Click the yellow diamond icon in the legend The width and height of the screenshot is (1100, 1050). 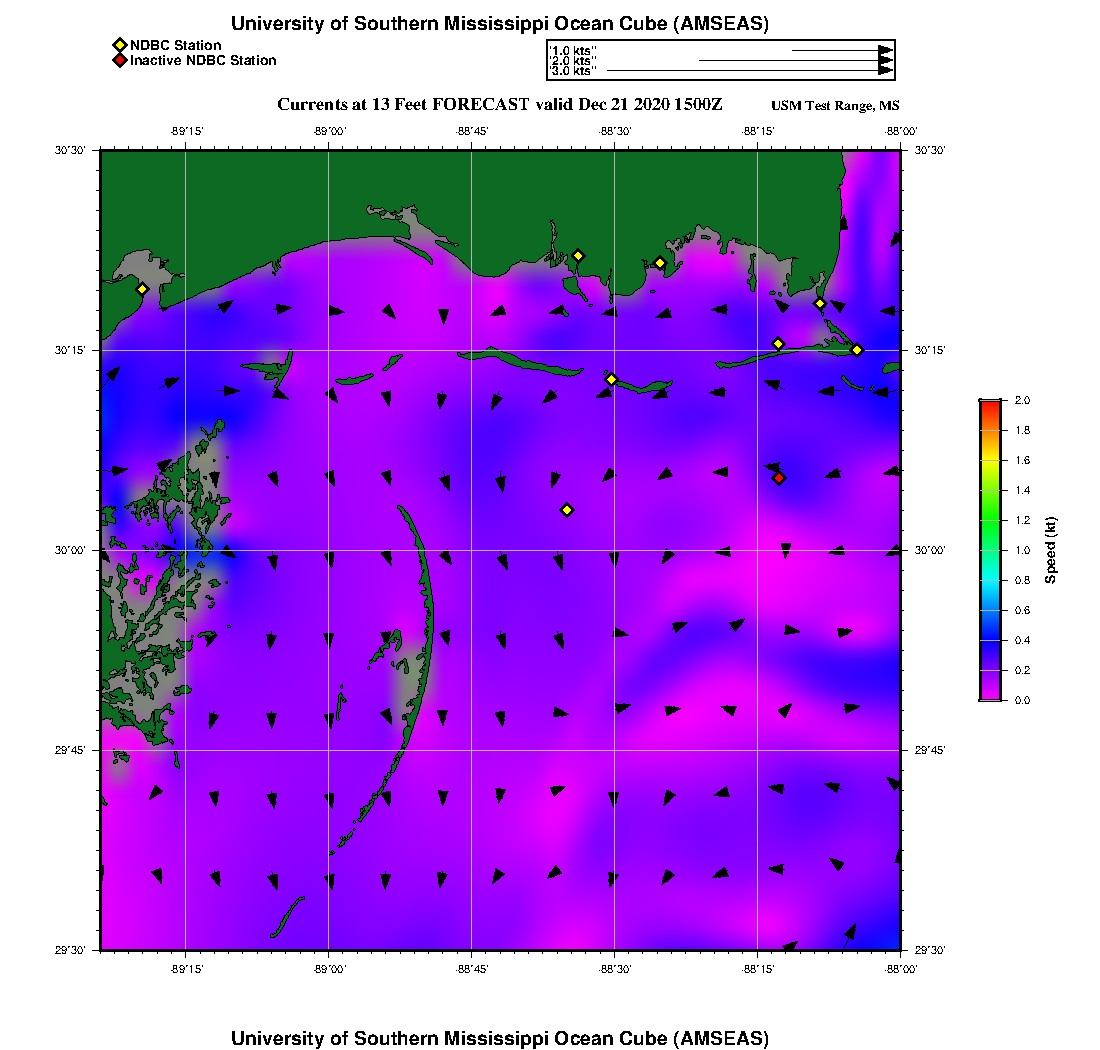pos(119,45)
